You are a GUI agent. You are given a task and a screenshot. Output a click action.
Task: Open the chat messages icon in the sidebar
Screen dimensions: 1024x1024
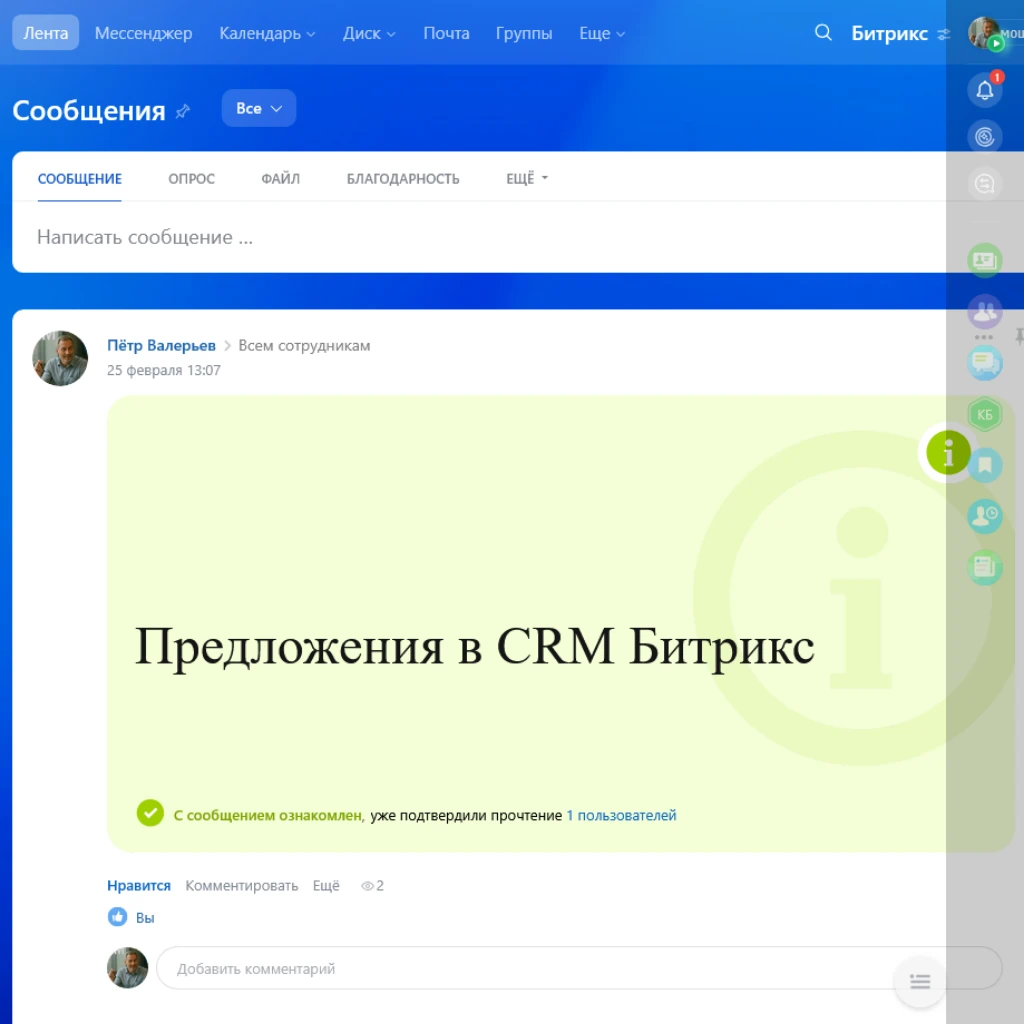tap(985, 363)
